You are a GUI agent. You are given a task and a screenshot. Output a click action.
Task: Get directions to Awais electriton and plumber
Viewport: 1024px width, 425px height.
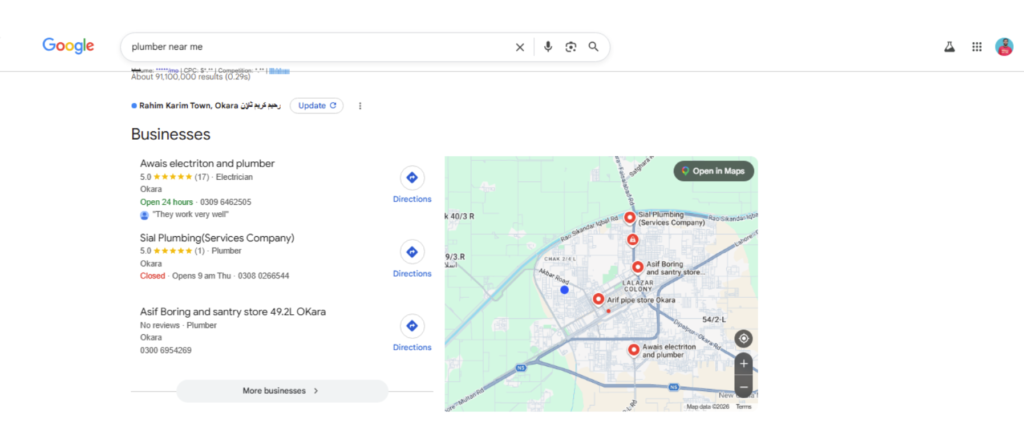coord(412,185)
